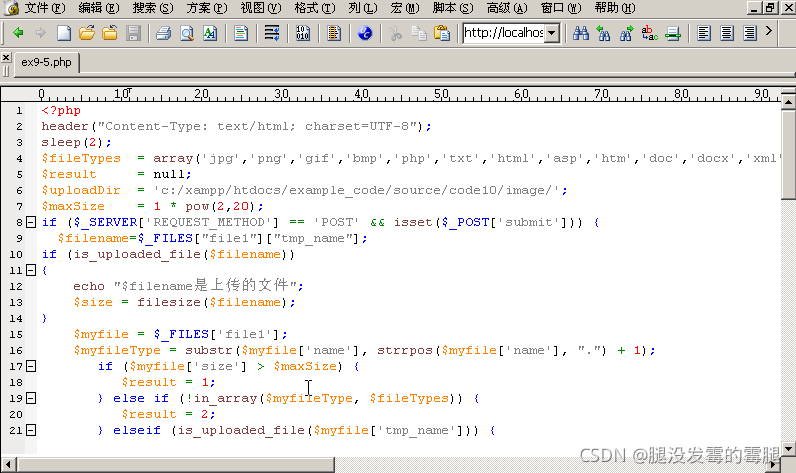Click the Go to line icon

coord(673,33)
